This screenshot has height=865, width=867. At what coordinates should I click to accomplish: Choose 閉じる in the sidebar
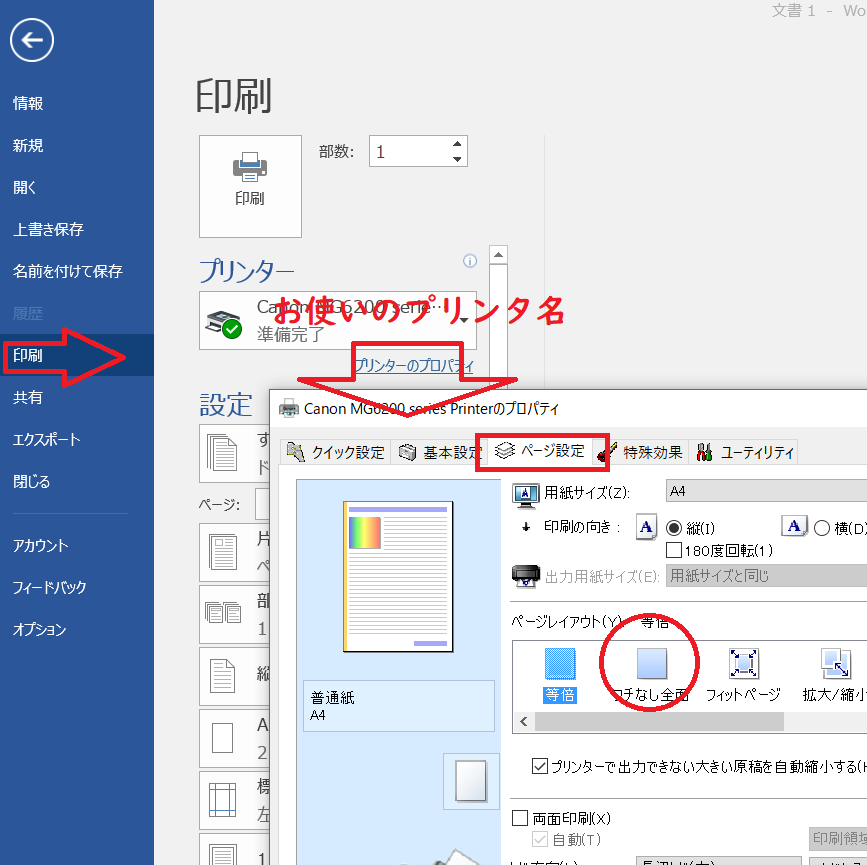click(32, 481)
